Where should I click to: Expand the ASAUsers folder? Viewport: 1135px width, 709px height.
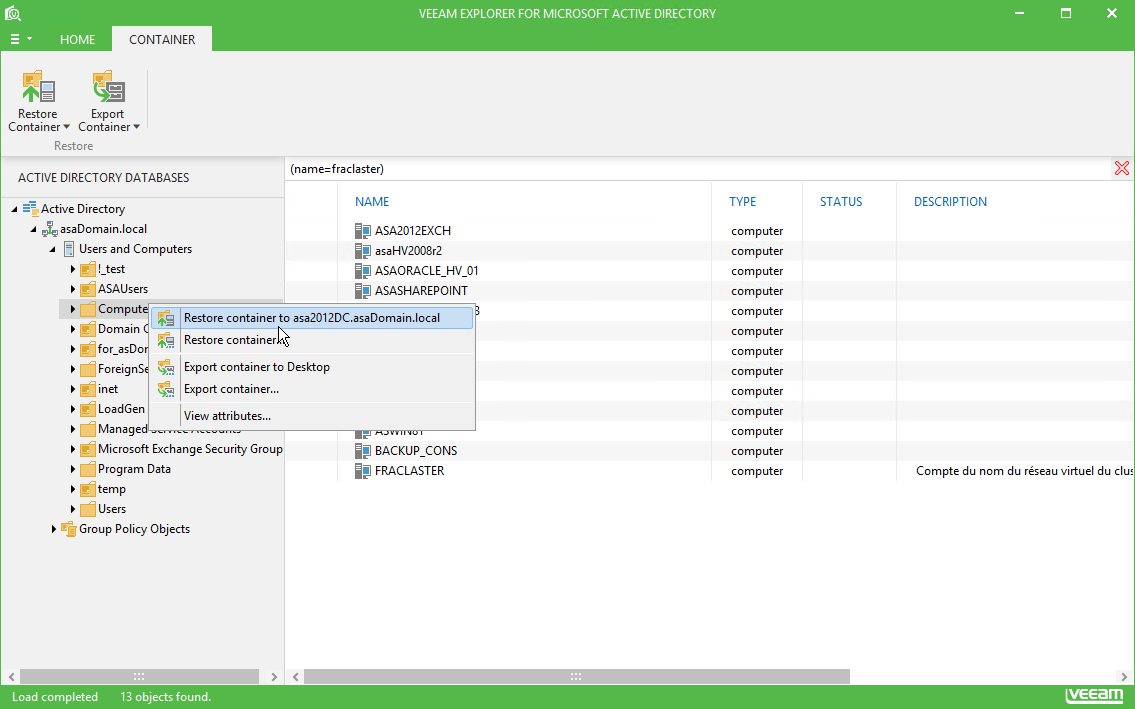(72, 289)
